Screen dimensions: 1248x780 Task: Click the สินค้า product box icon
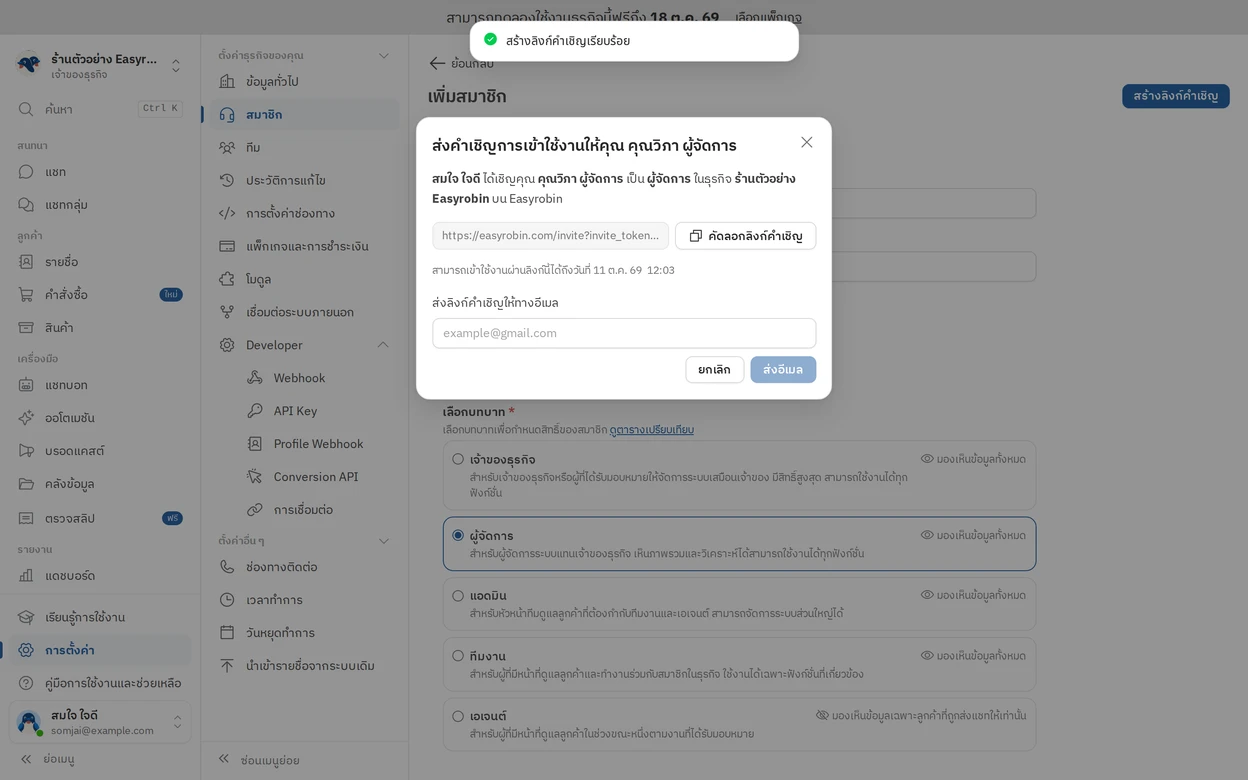26,328
